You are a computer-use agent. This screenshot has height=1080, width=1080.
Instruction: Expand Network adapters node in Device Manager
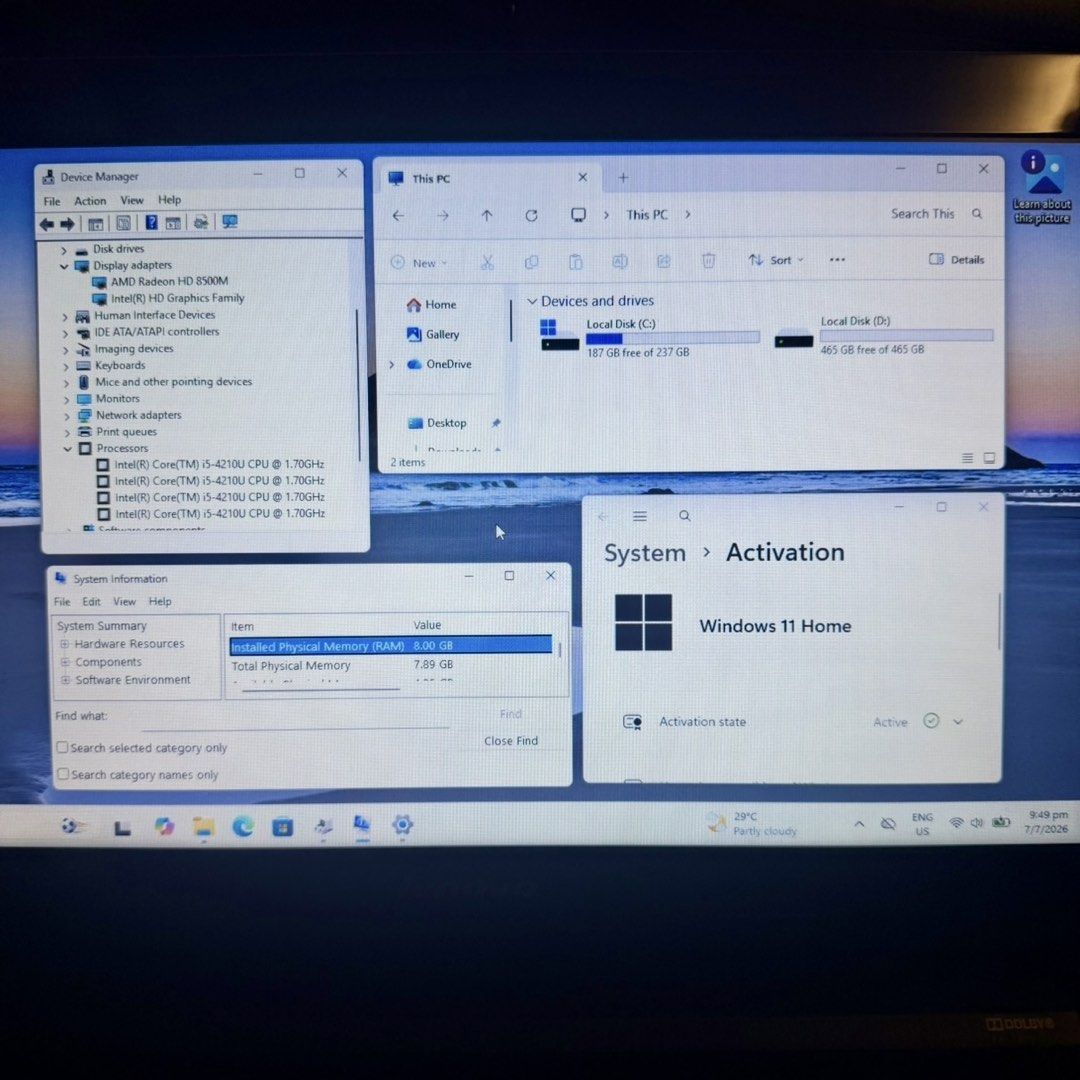click(67, 417)
